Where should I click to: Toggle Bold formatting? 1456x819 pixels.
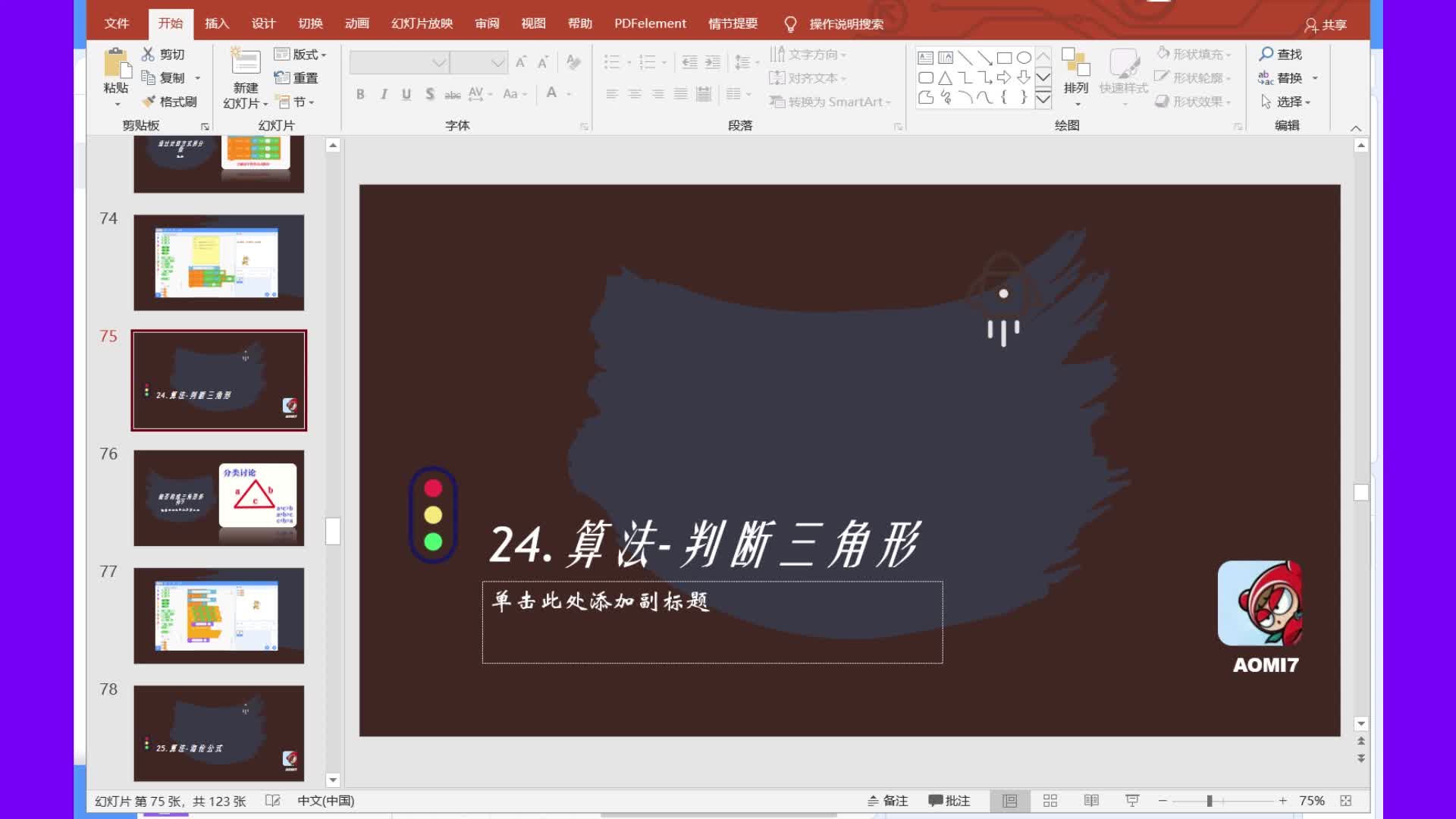pyautogui.click(x=360, y=94)
